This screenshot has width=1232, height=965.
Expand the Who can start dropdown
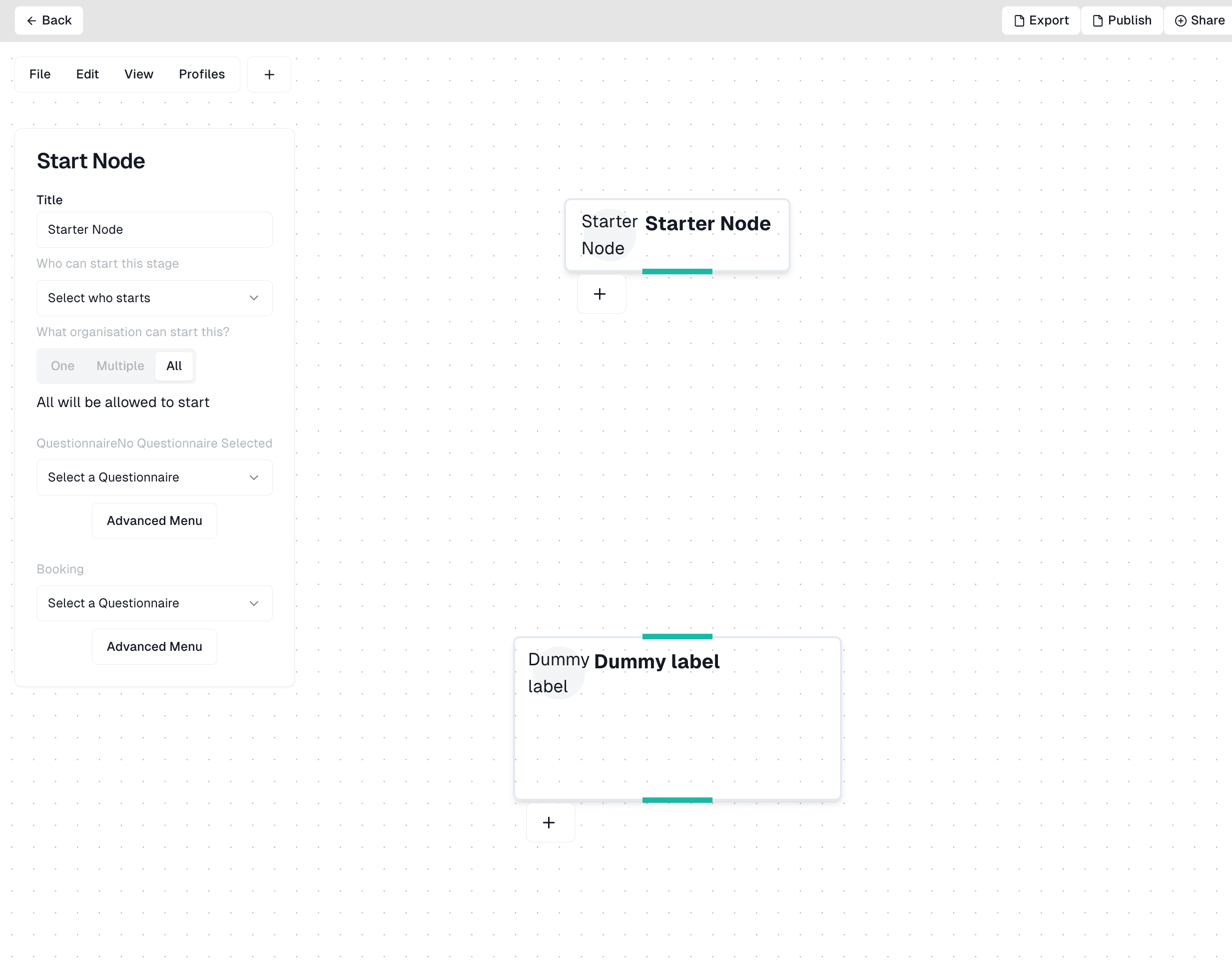click(x=154, y=297)
